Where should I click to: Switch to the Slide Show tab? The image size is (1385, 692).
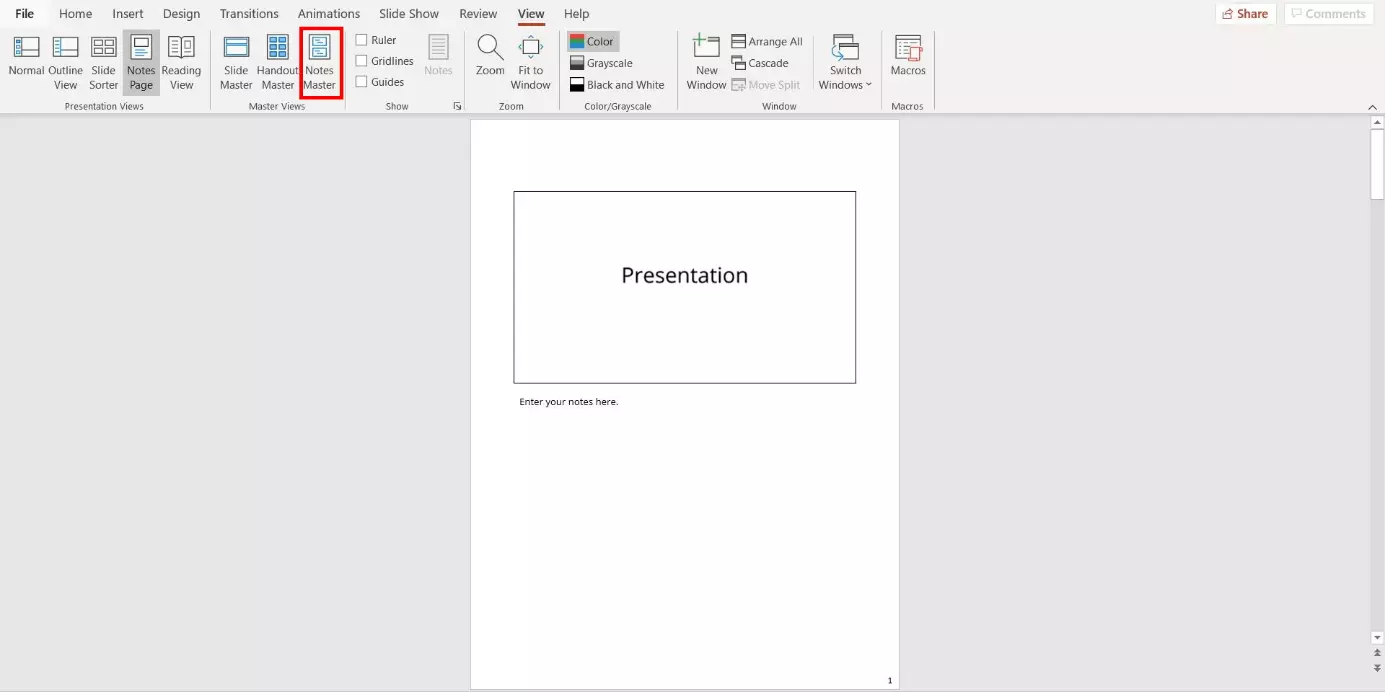click(409, 14)
